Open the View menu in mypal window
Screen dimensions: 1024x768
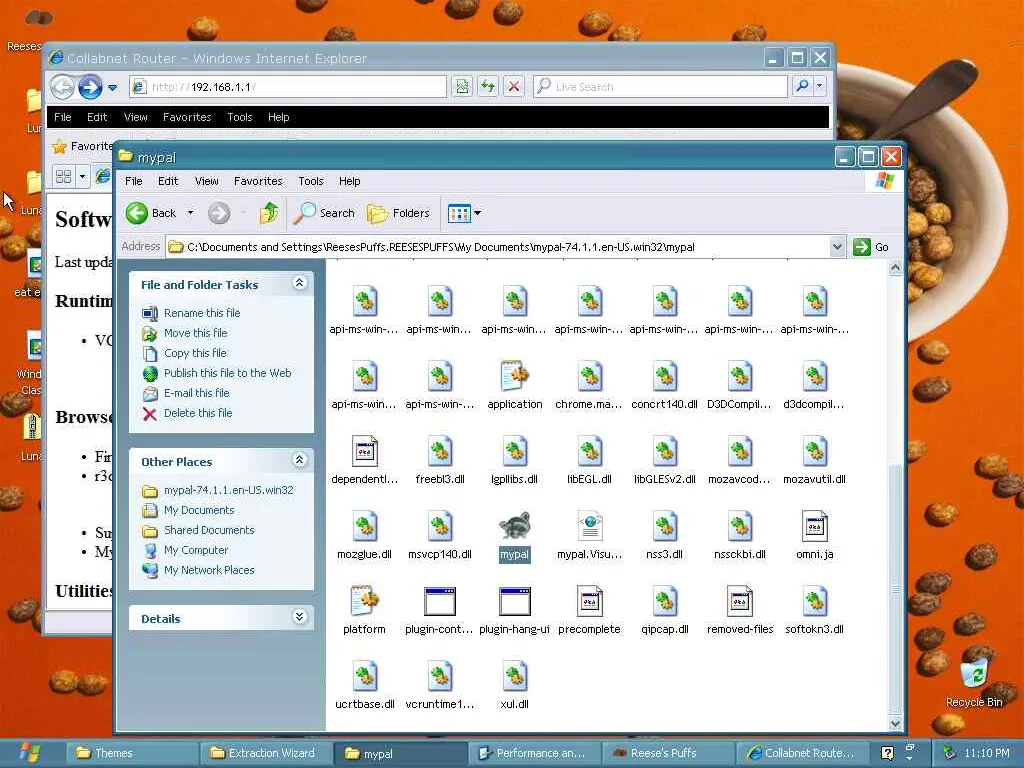pos(206,181)
